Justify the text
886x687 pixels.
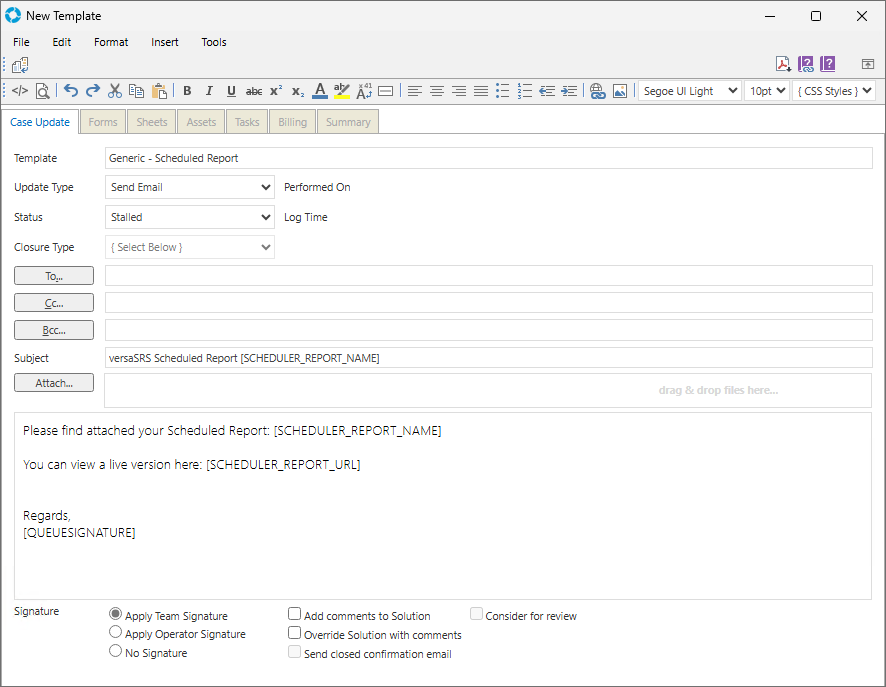(x=481, y=91)
